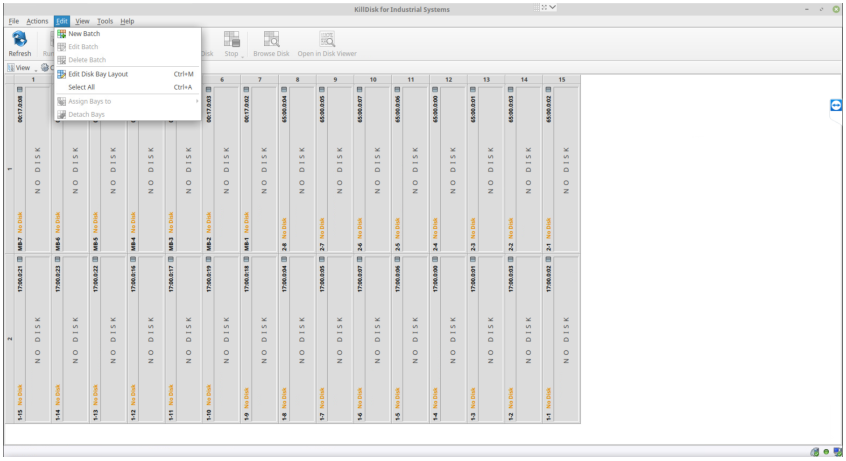
Task: Click the rightmost status bar tray icon
Action: tap(837, 452)
